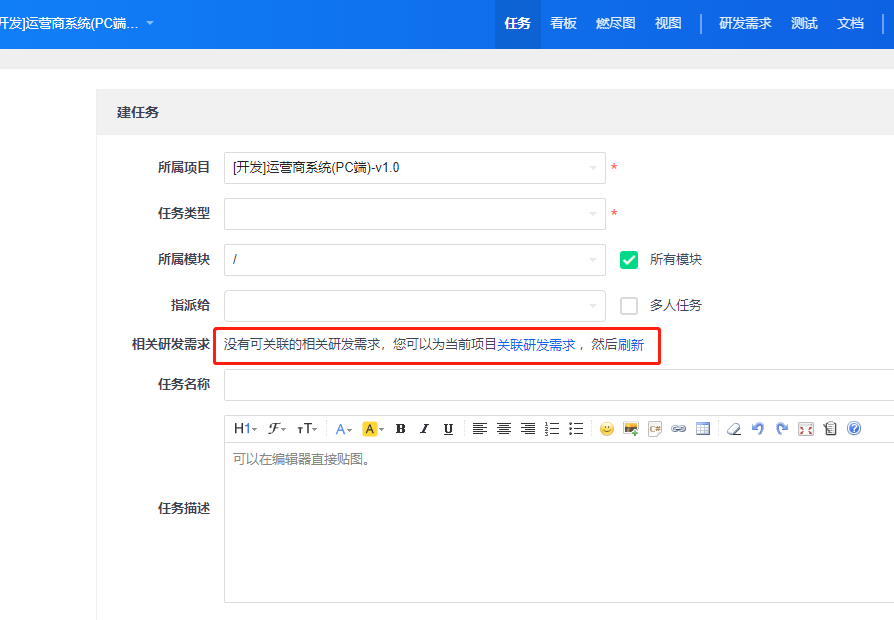Toggle bold formatting in the editor
The image size is (894, 620).
tap(400, 428)
